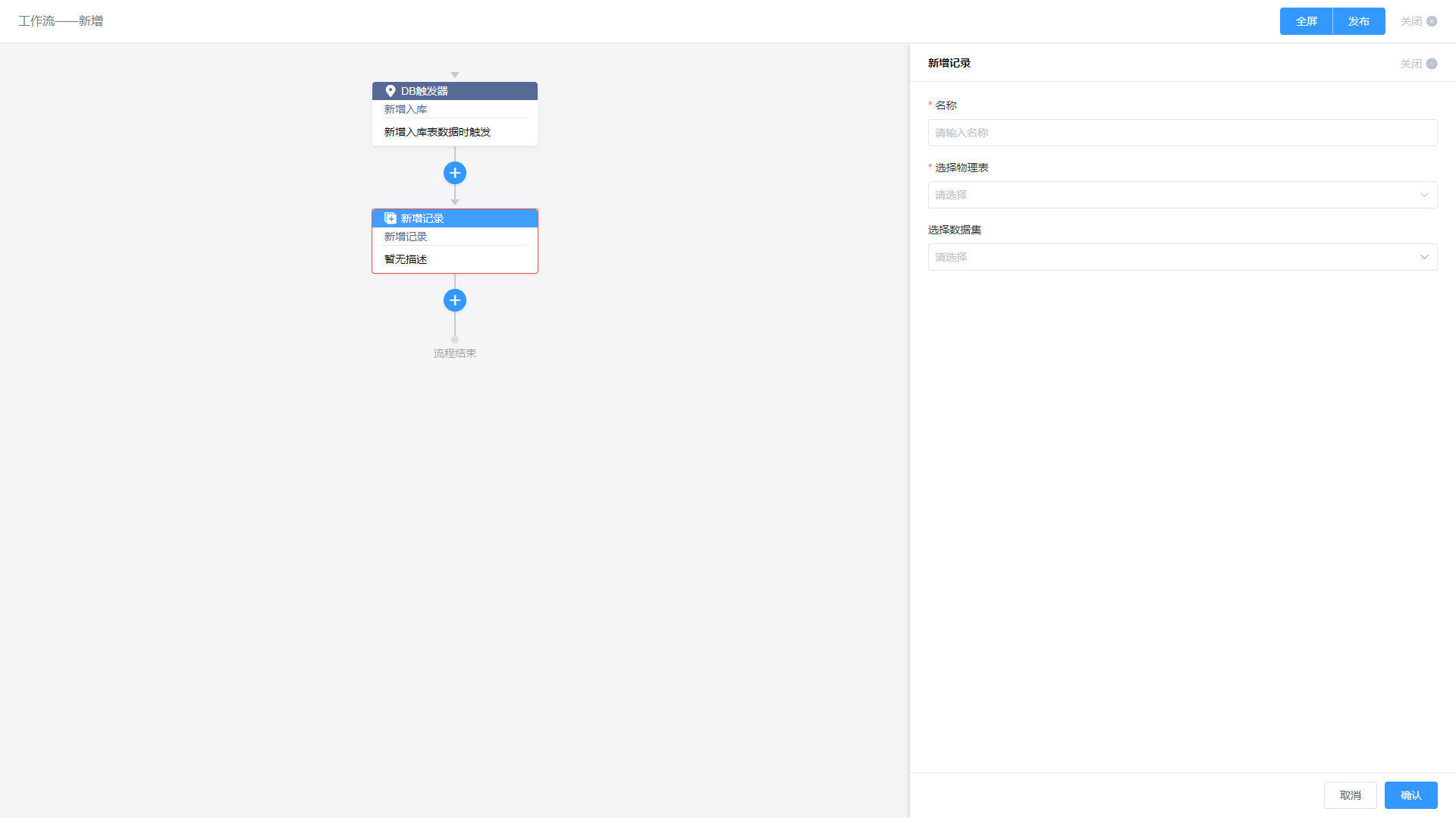Click the 选择数据集 chevron arrow
Screen dimensions: 1456x818
coord(1424,257)
